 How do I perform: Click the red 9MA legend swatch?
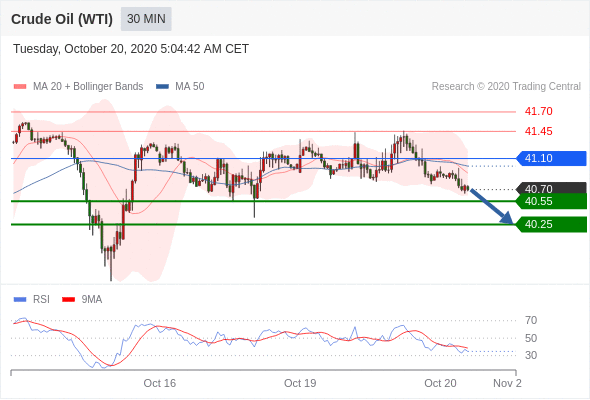pos(68,300)
